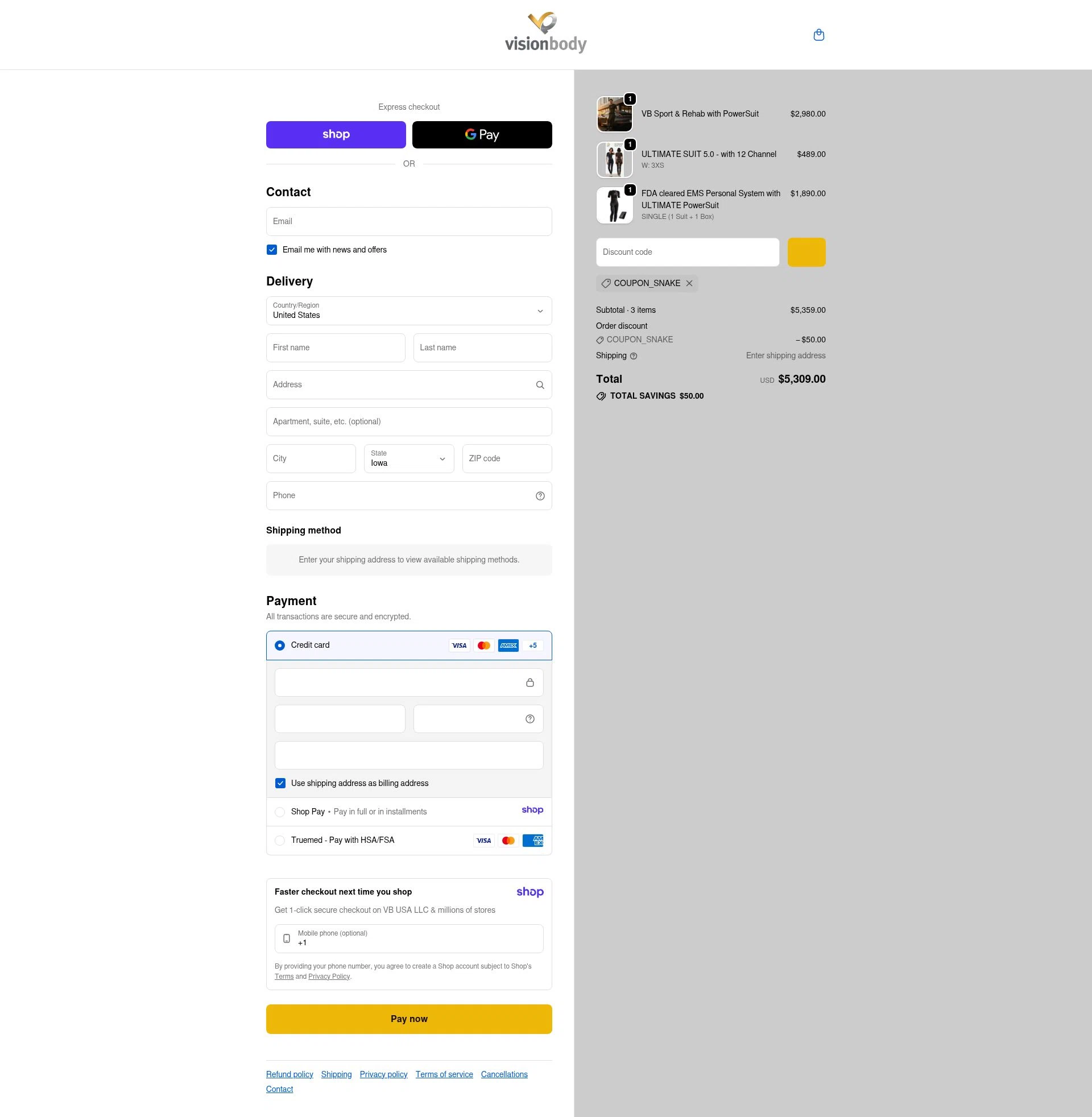Click the Shipping info question mark icon
This screenshot has width=1092, height=1117.
tap(633, 356)
